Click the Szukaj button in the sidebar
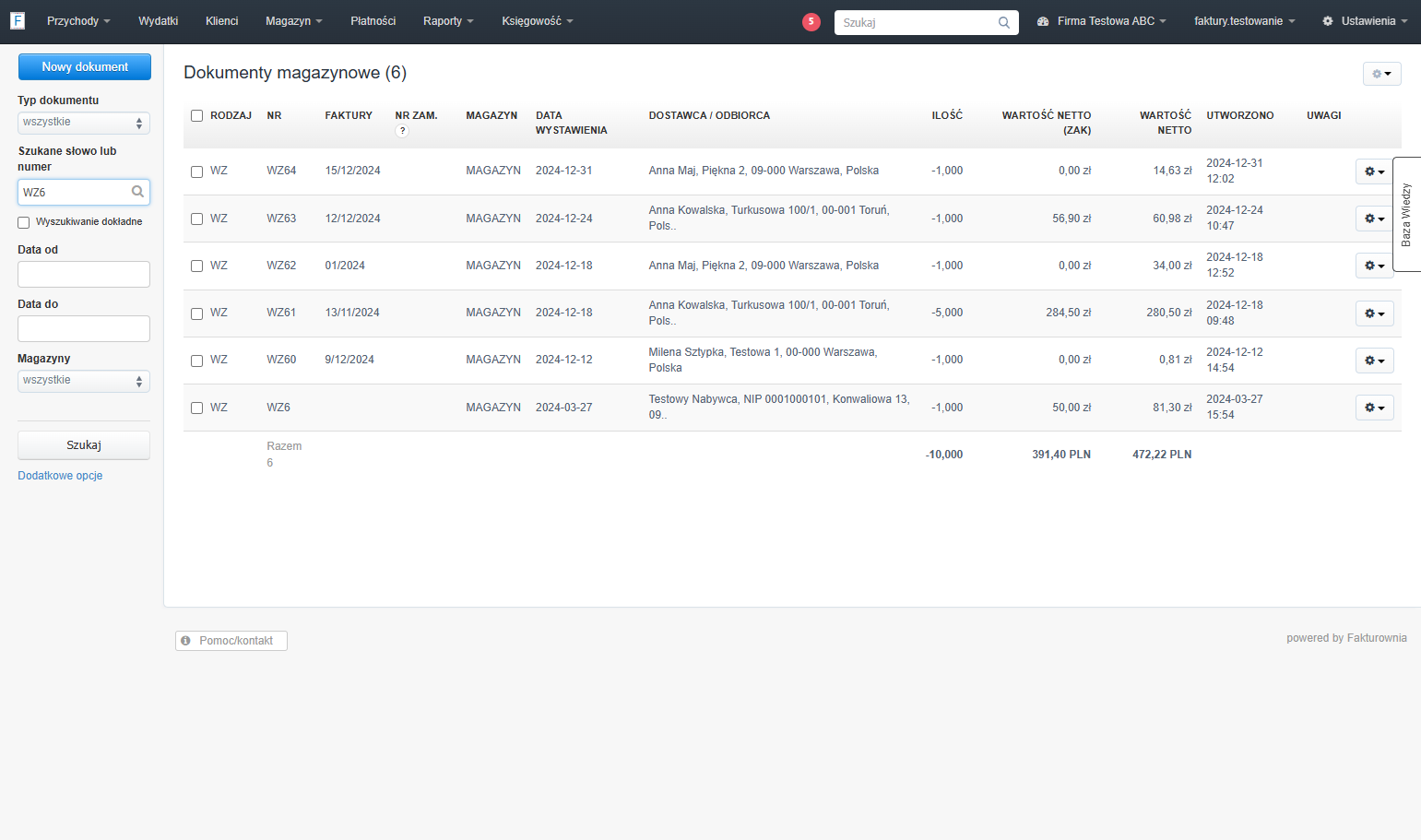 (x=84, y=445)
